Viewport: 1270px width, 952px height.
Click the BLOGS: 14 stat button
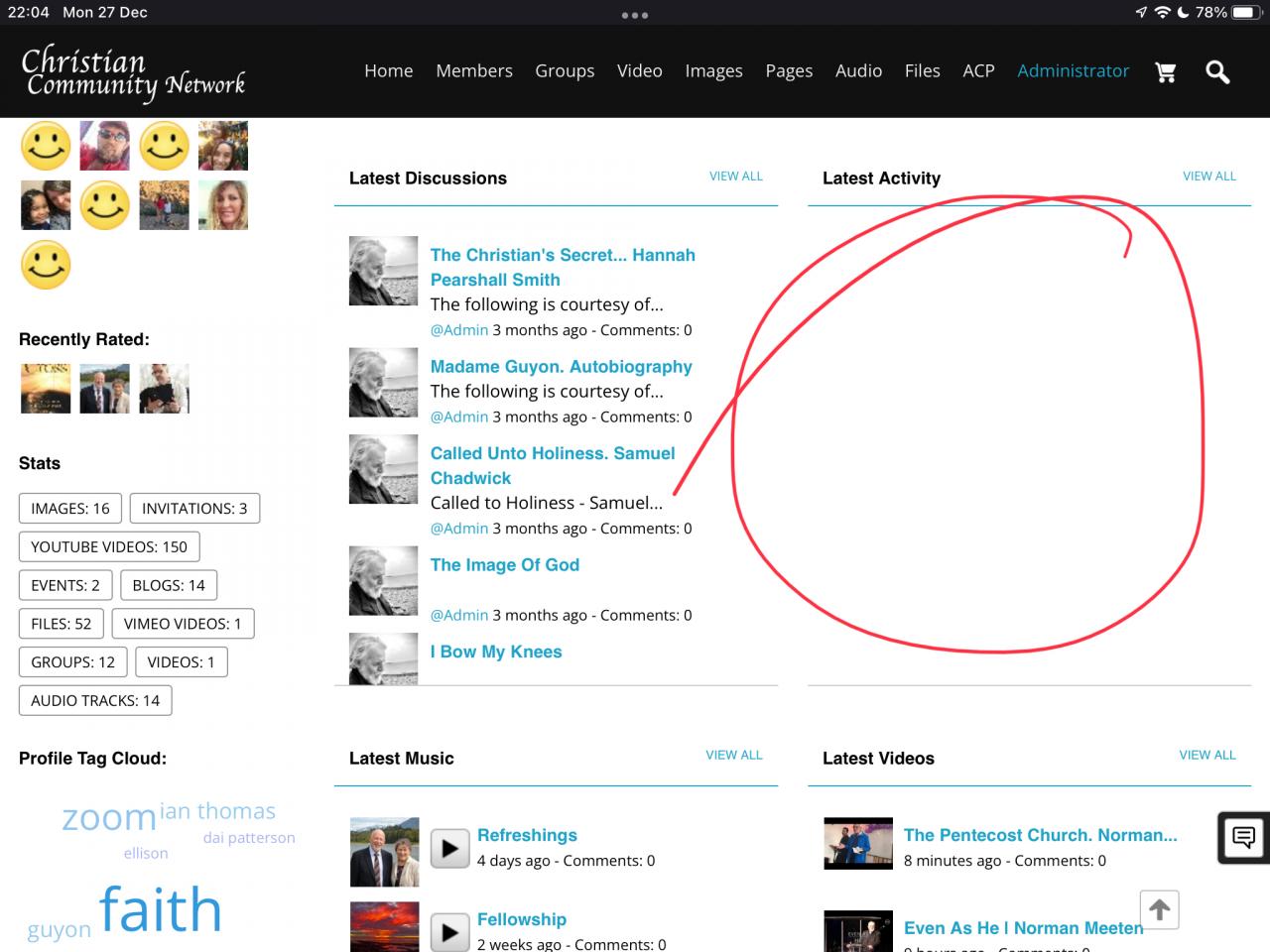(169, 585)
